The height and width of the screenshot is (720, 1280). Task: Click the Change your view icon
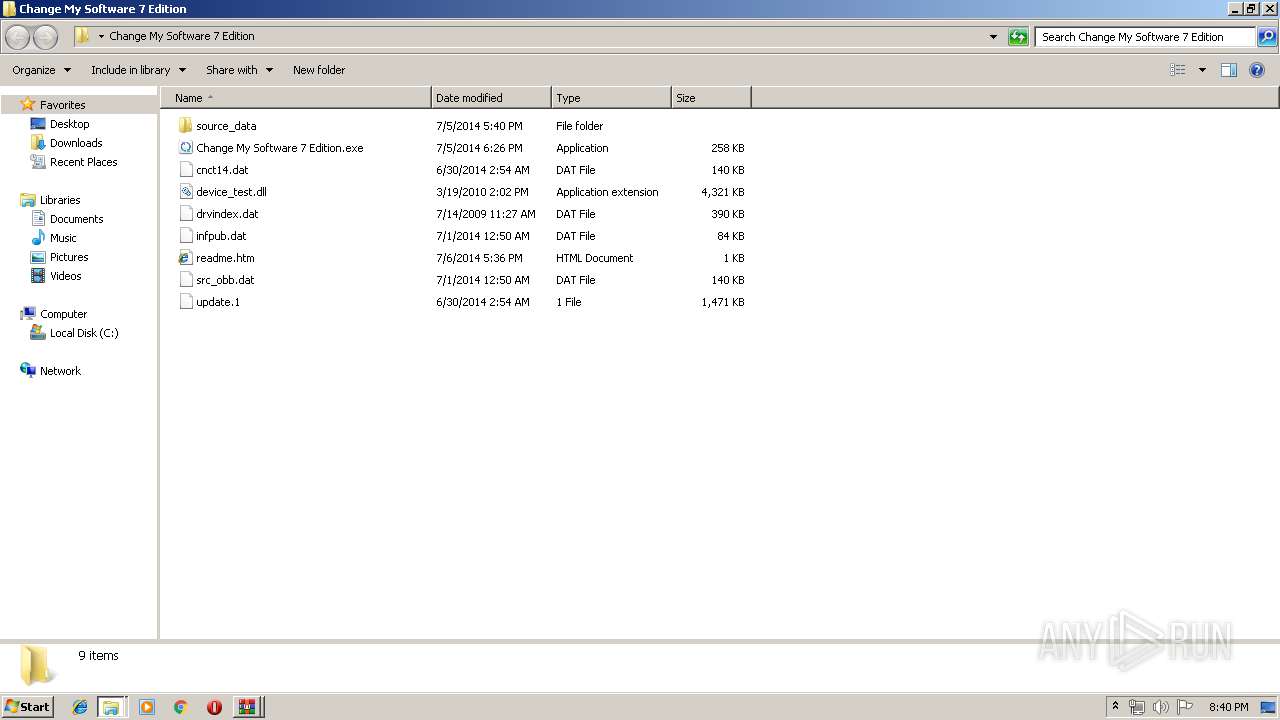click(x=1177, y=70)
